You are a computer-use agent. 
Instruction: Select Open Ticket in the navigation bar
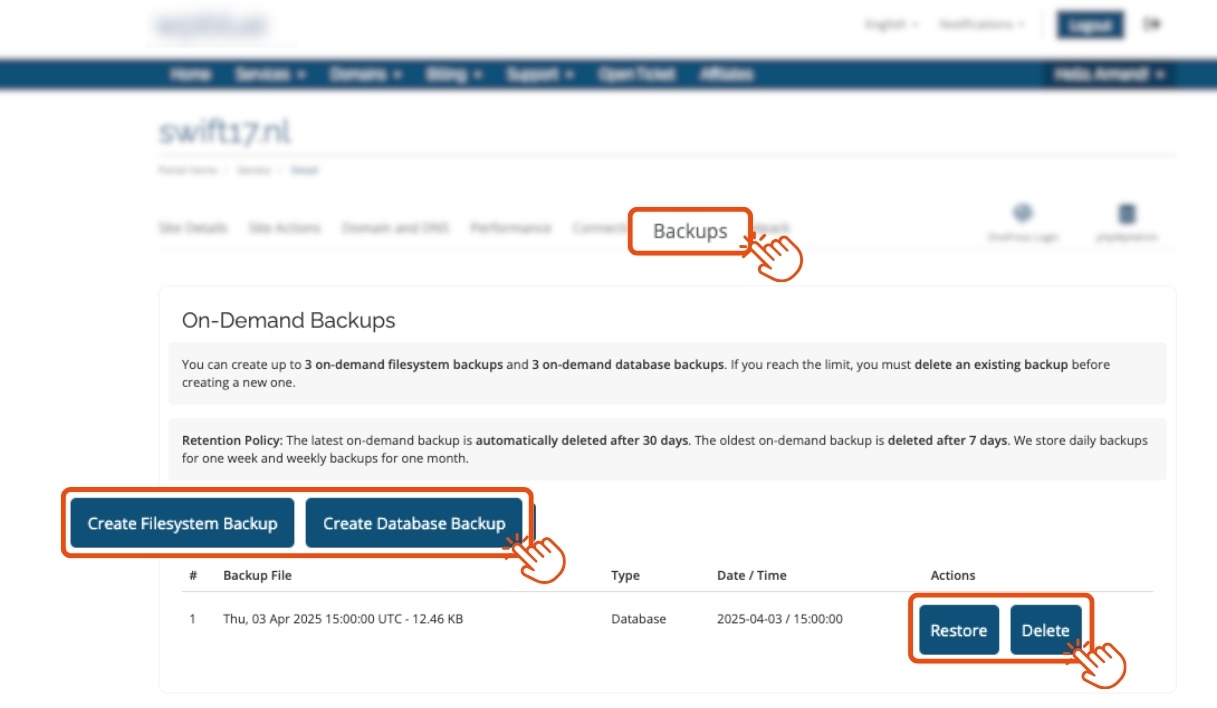[636, 75]
